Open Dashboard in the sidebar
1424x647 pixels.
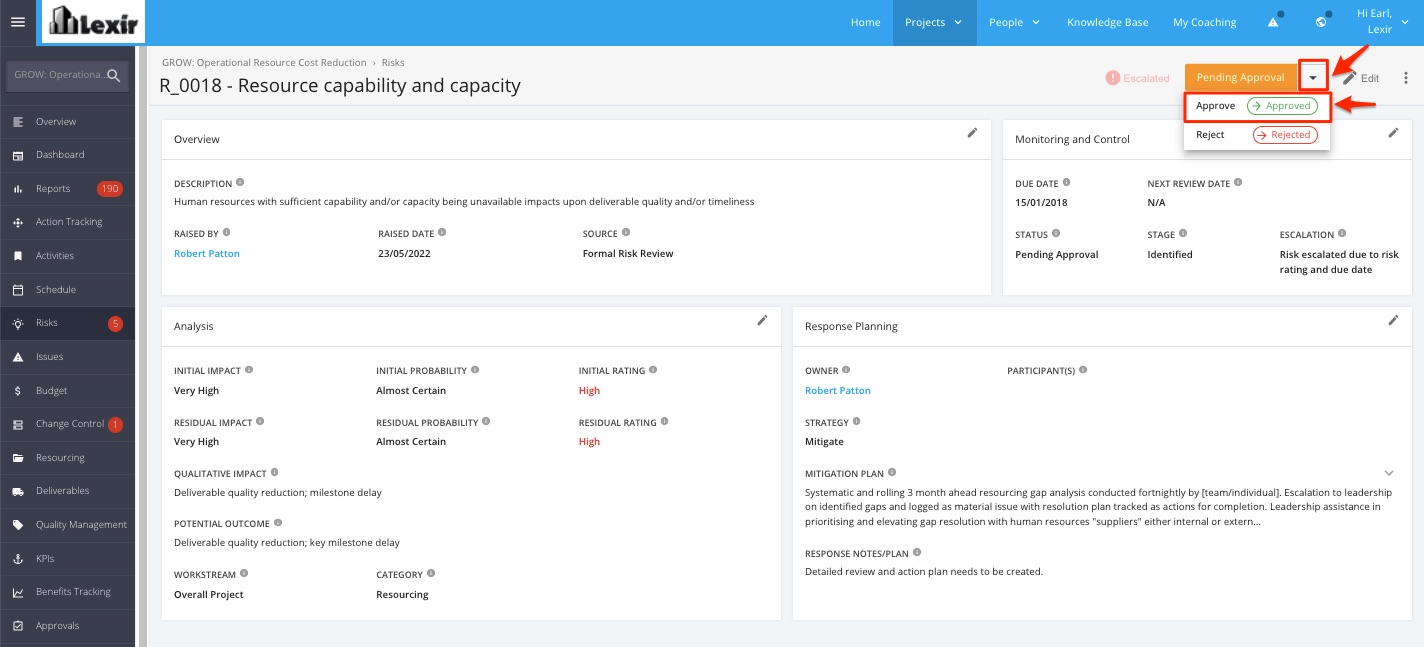[67, 155]
